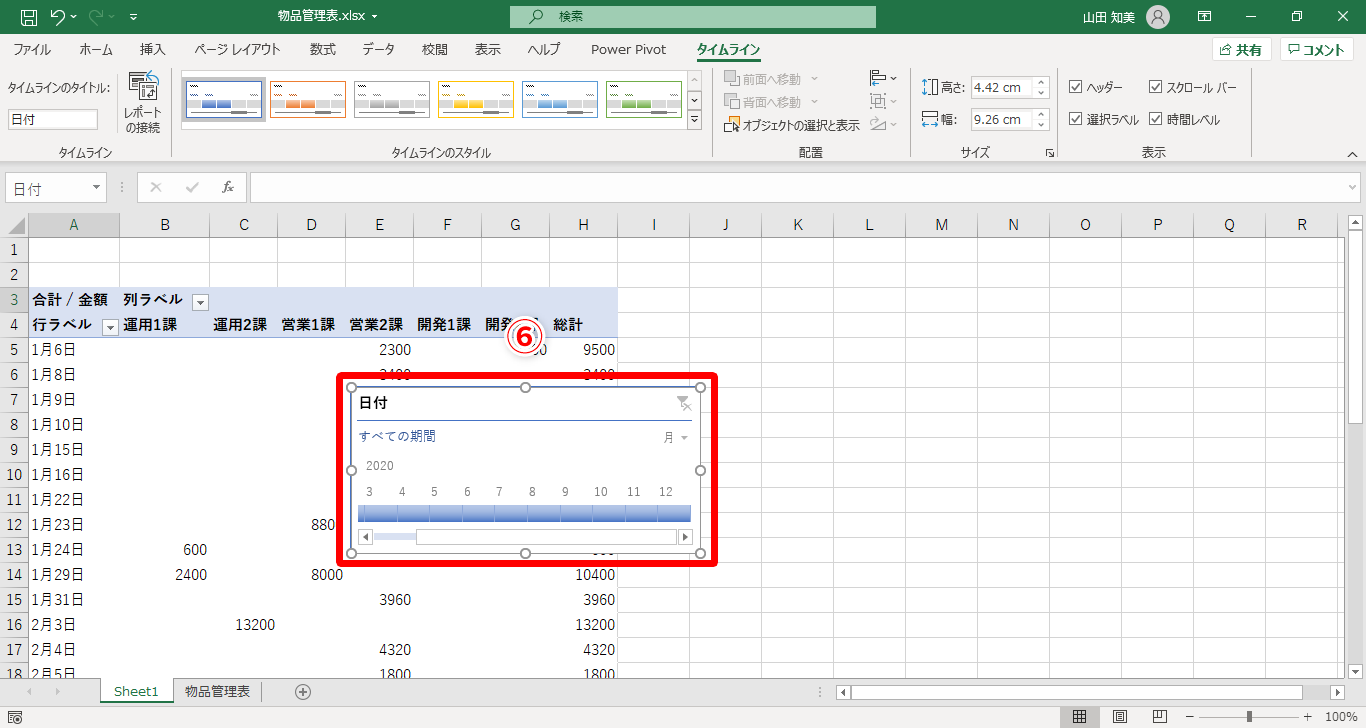Open the Customize Quick Access Toolbar dropdown
Viewport: 1366px width, 728px height.
134,17
